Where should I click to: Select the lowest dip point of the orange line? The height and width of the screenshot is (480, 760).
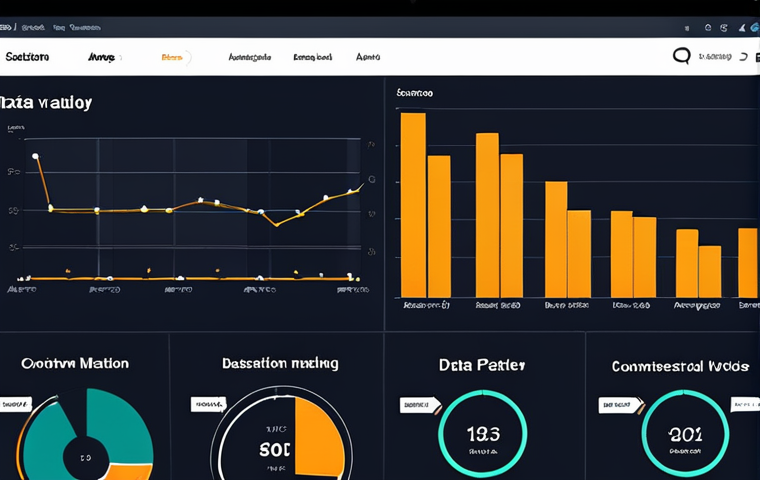pyautogui.click(x=276, y=225)
